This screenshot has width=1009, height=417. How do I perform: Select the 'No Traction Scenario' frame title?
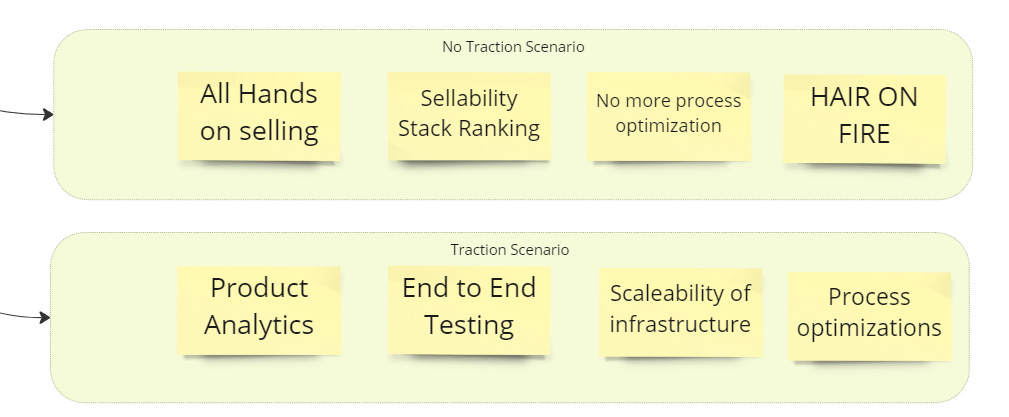point(513,47)
